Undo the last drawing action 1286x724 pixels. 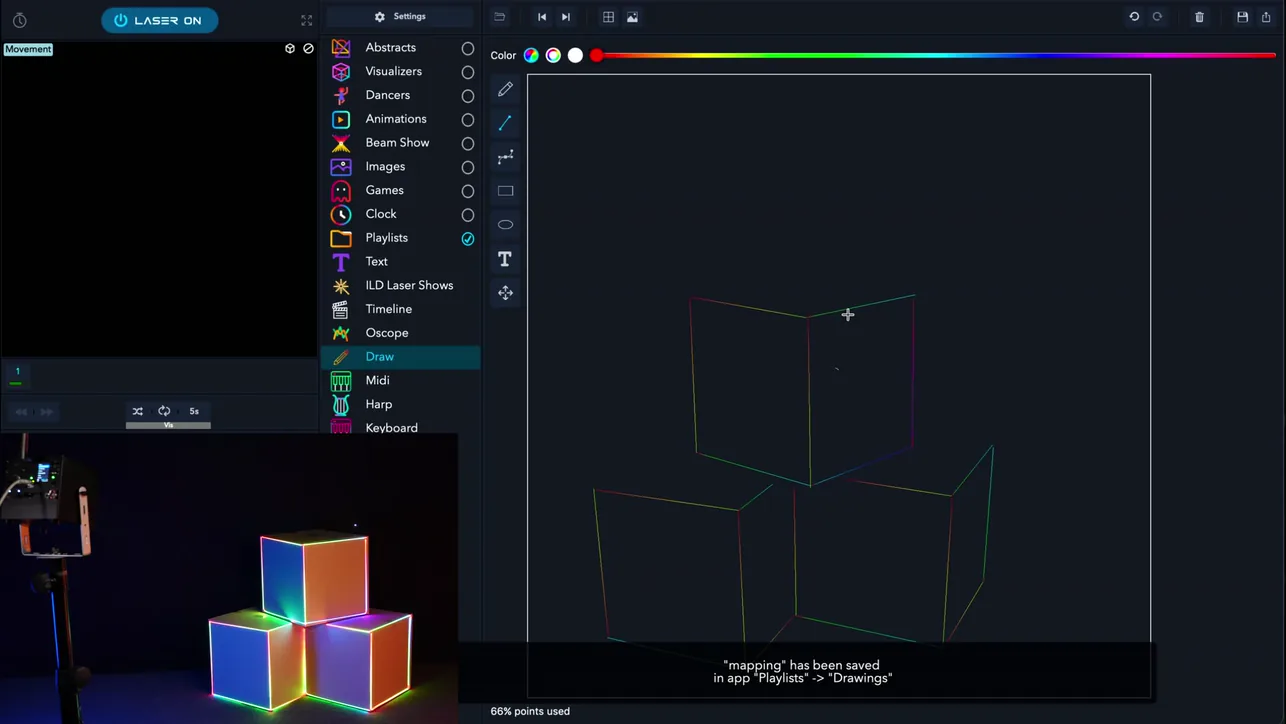1134,17
